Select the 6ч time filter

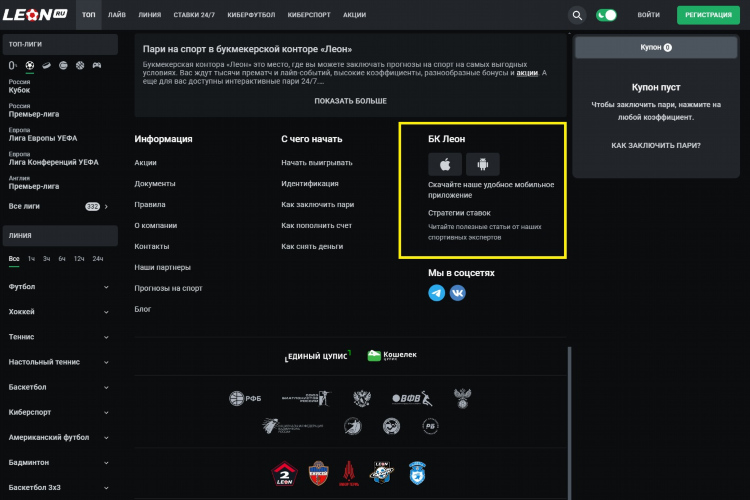click(62, 259)
